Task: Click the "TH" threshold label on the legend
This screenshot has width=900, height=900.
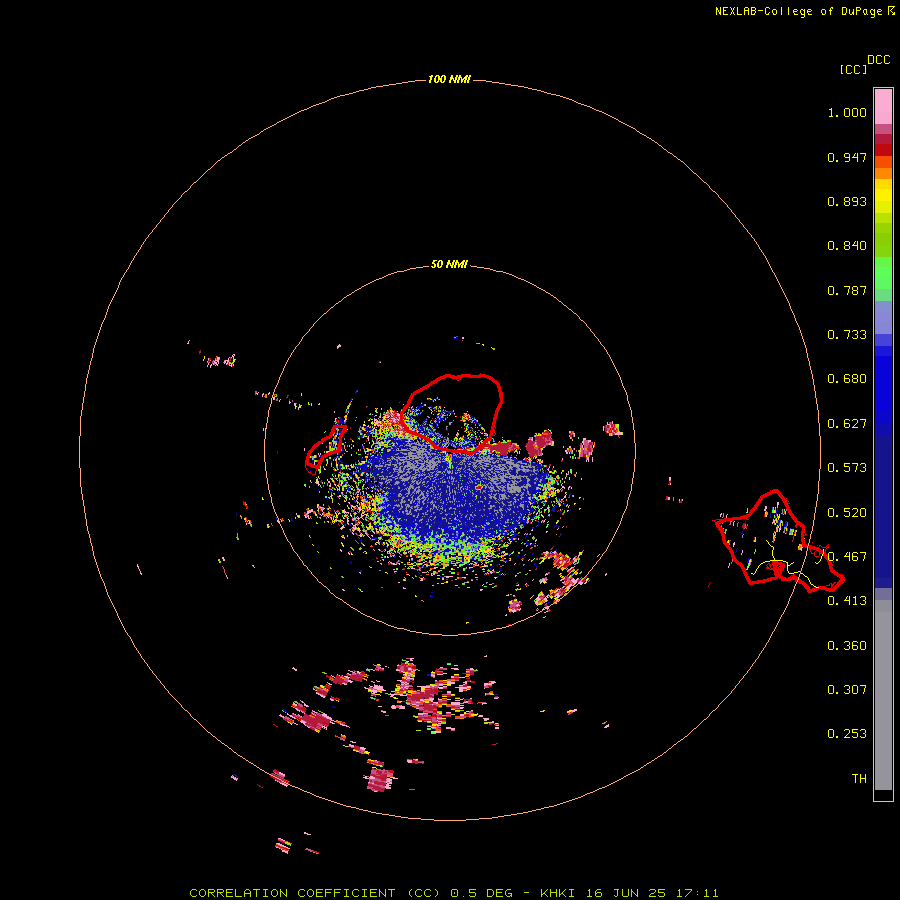Action: pos(859,779)
